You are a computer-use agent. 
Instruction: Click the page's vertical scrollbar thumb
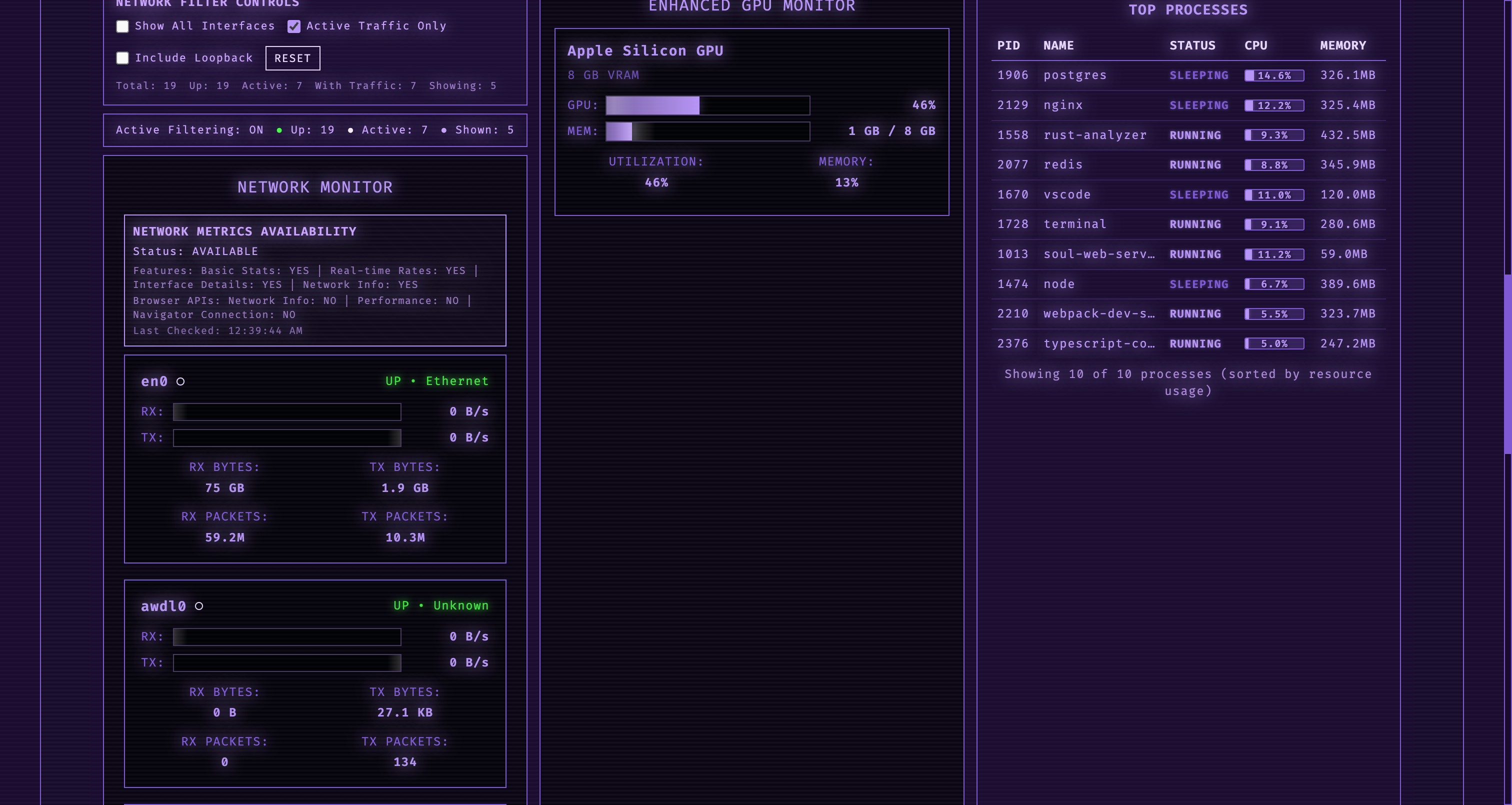[x=1507, y=364]
